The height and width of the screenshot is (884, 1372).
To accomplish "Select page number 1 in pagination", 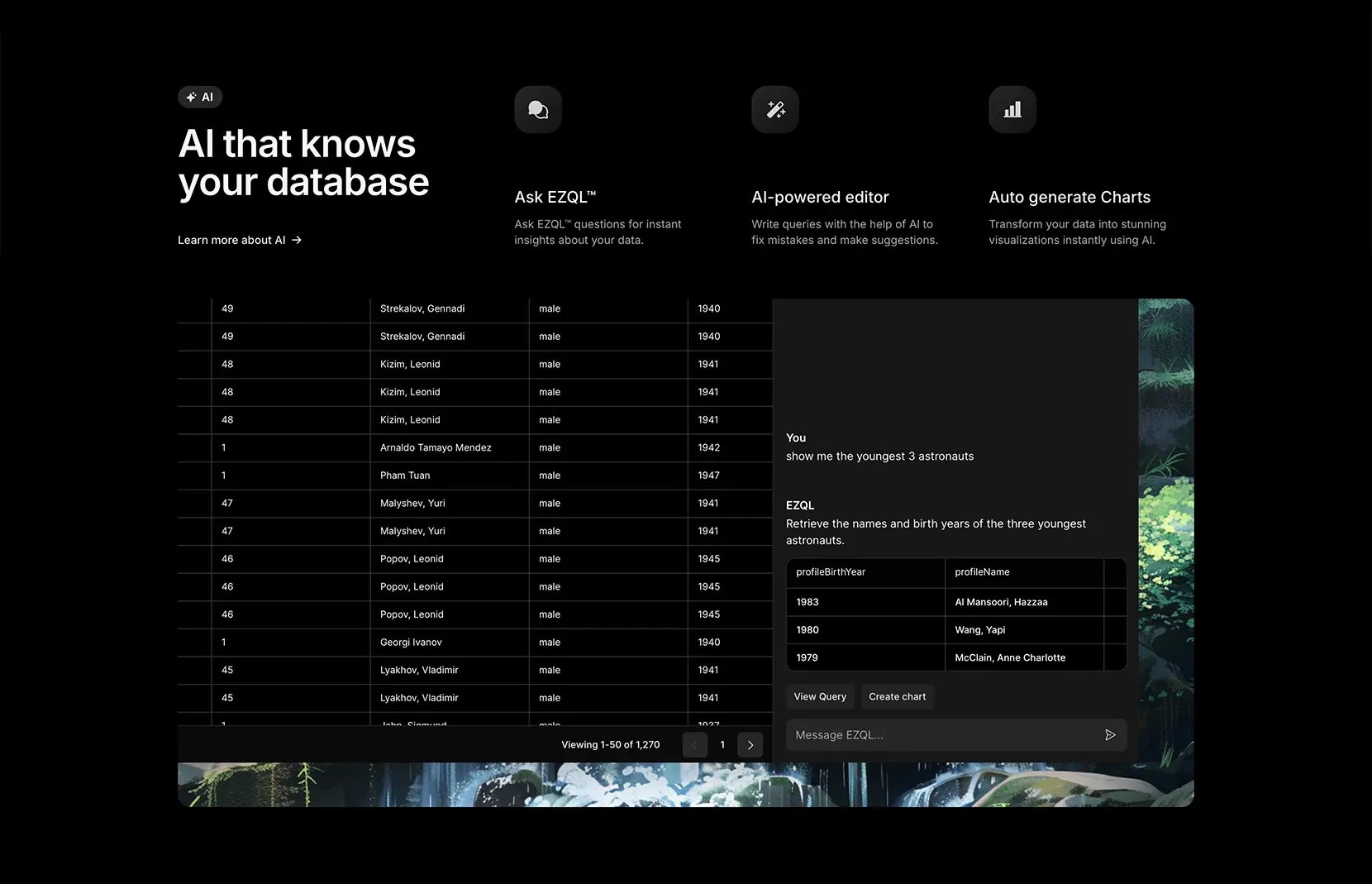I will click(722, 745).
